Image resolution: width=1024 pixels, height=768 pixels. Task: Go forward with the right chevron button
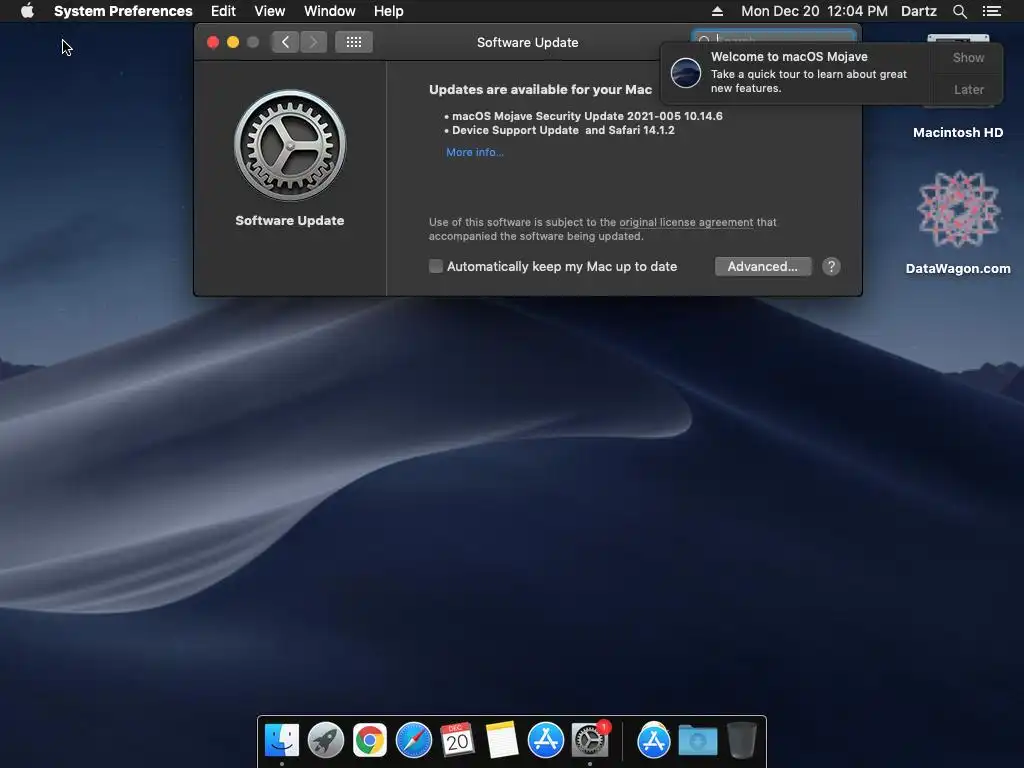coord(313,42)
